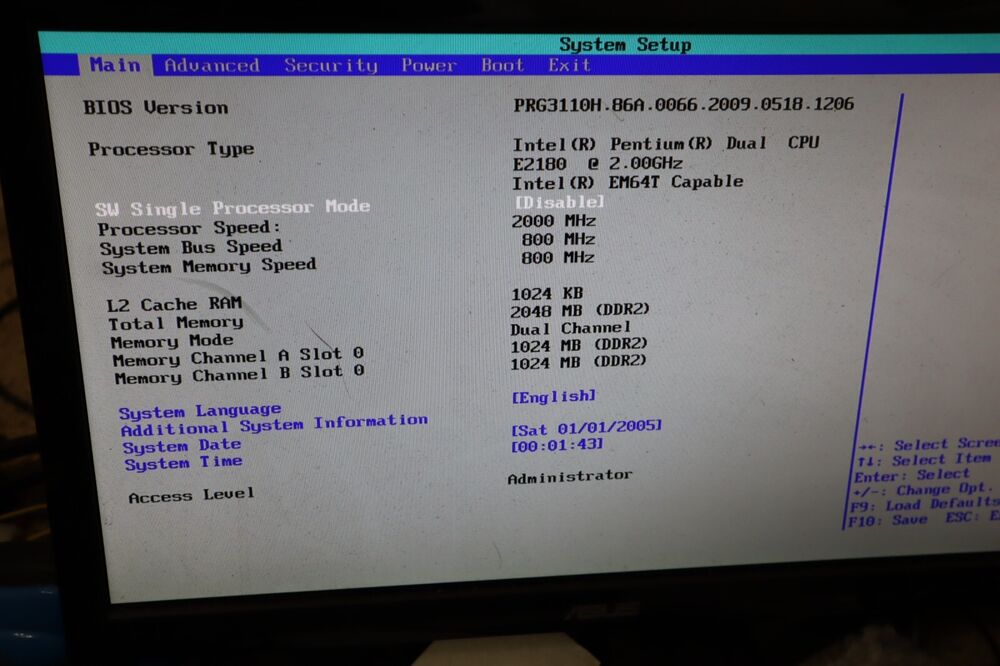Change the [Disable] value setting
This screenshot has width=1000, height=666.
tap(559, 202)
